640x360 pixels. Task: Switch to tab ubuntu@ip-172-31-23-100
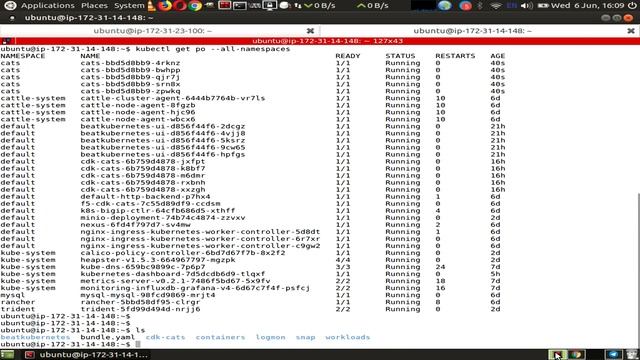click(153, 31)
